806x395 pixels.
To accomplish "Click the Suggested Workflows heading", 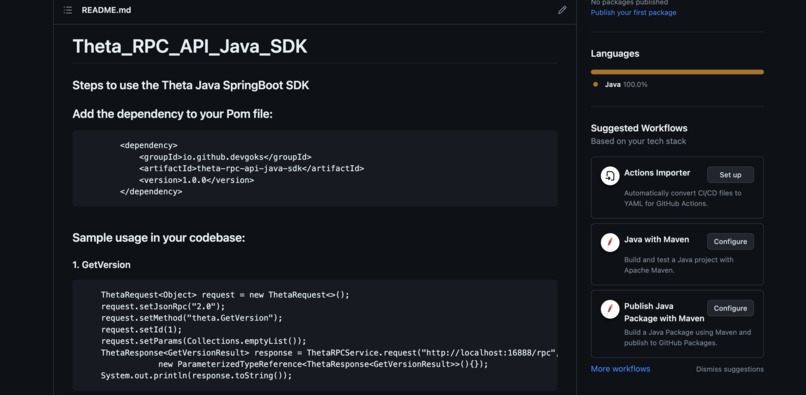I will [x=639, y=128].
